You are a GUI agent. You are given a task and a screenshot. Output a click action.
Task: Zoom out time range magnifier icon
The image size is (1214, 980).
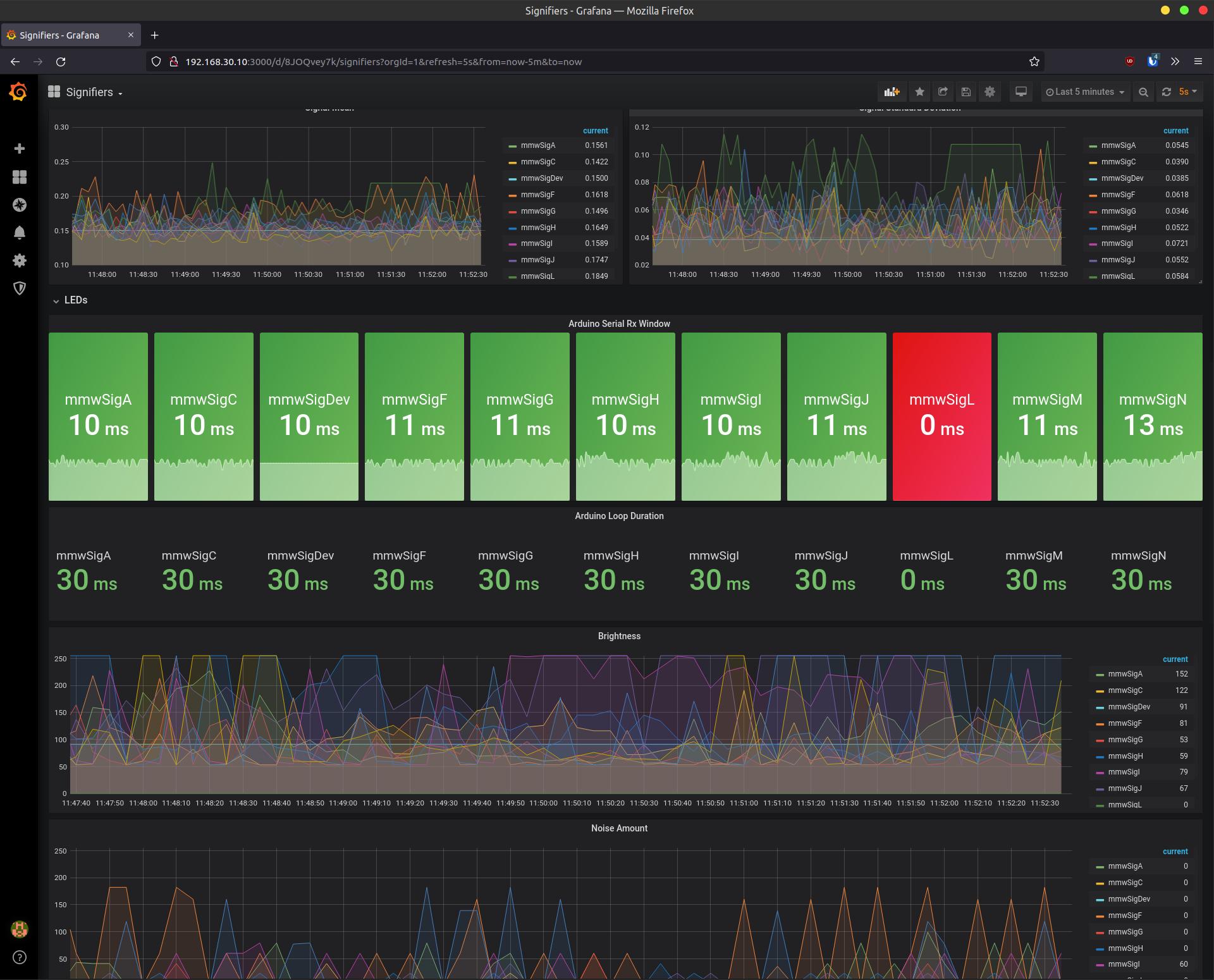(x=1143, y=92)
